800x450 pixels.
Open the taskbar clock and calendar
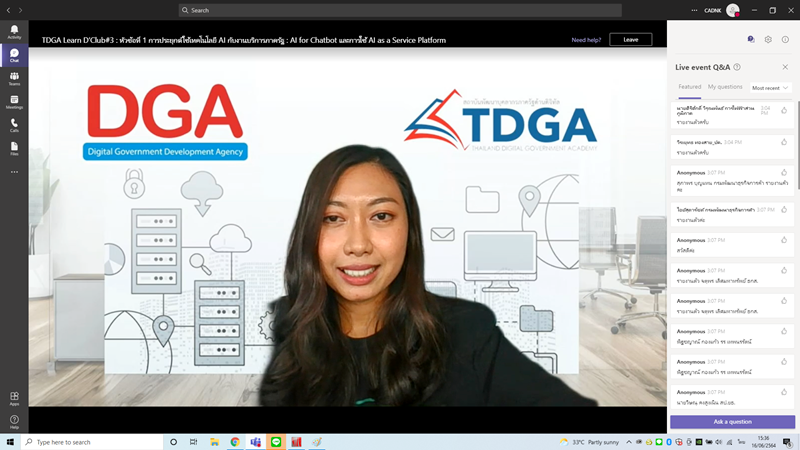click(x=763, y=442)
